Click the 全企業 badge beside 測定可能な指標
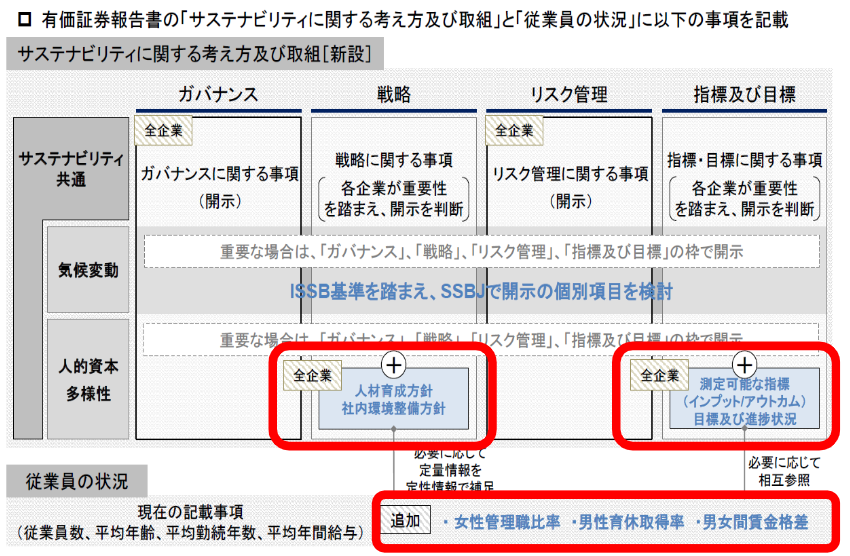 coord(659,376)
